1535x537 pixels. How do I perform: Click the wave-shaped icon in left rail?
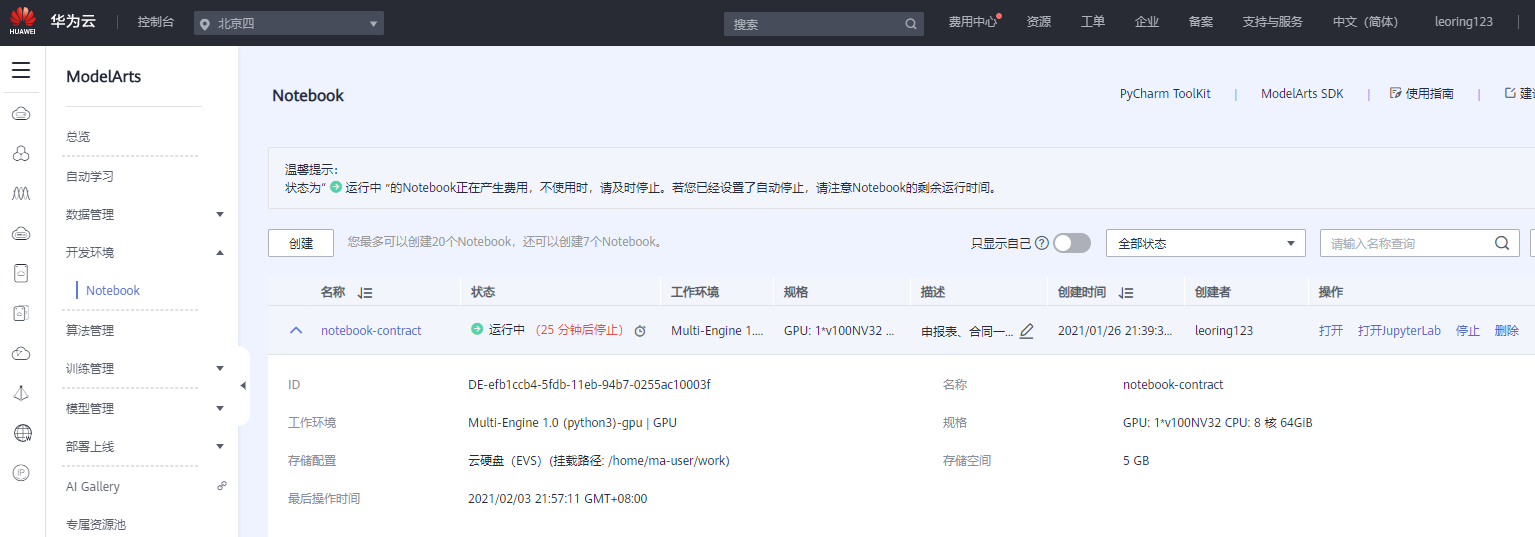21,193
